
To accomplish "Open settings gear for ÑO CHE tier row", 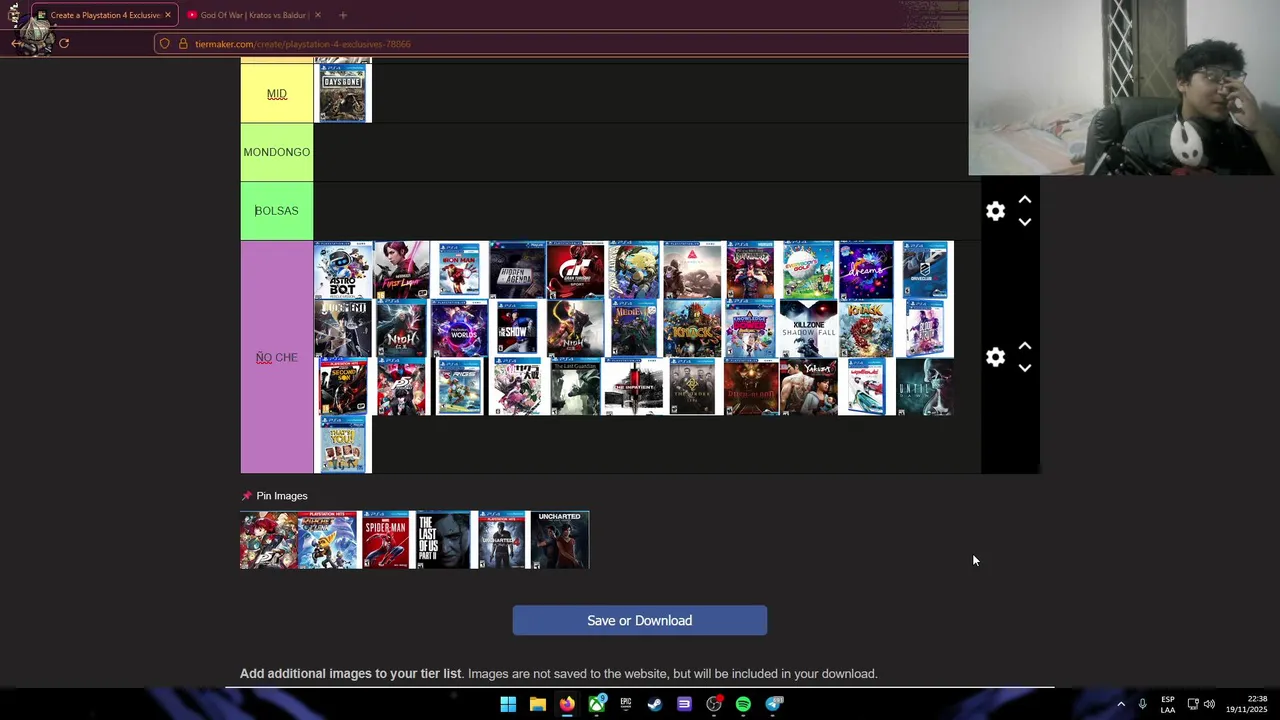I will click(x=995, y=357).
